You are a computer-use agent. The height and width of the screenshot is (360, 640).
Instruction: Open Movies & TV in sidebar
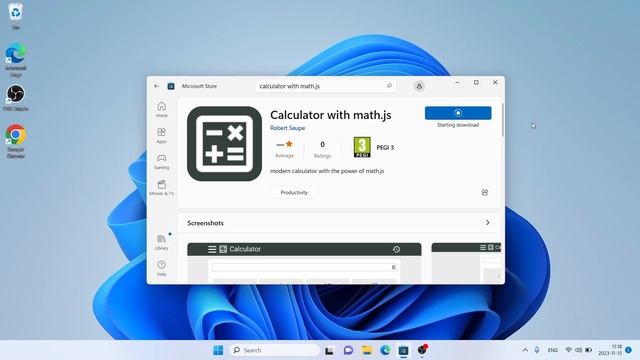coord(162,188)
